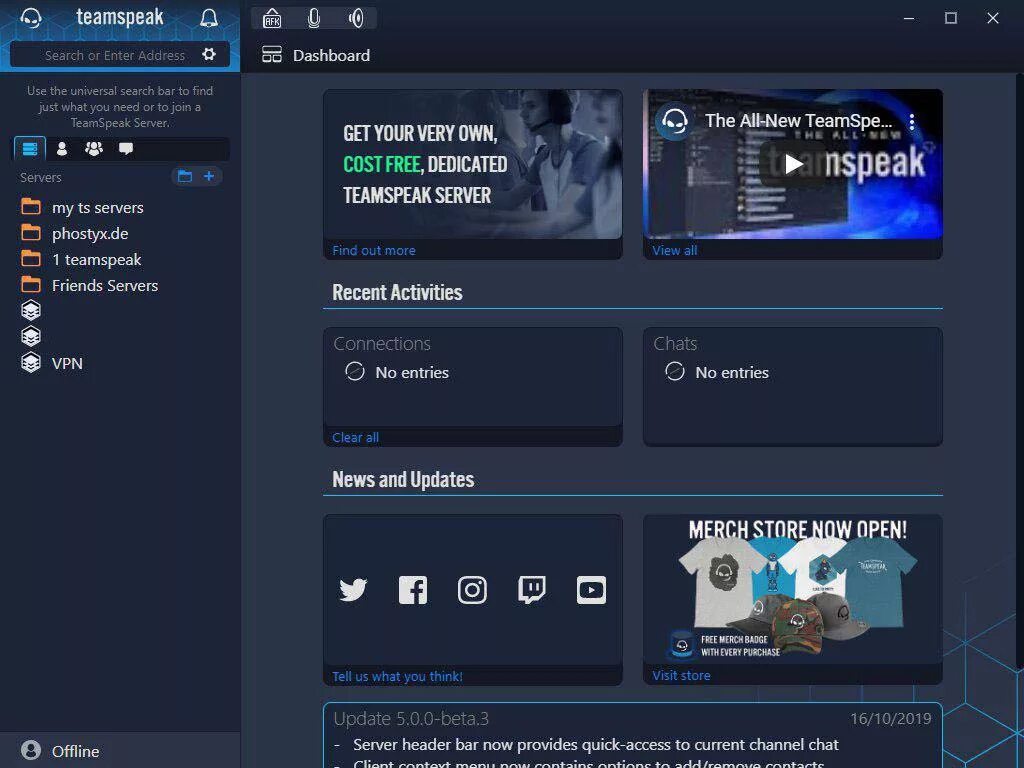The width and height of the screenshot is (1024, 768).
Task: Select the second unnamed server bookmark
Action: [31, 336]
